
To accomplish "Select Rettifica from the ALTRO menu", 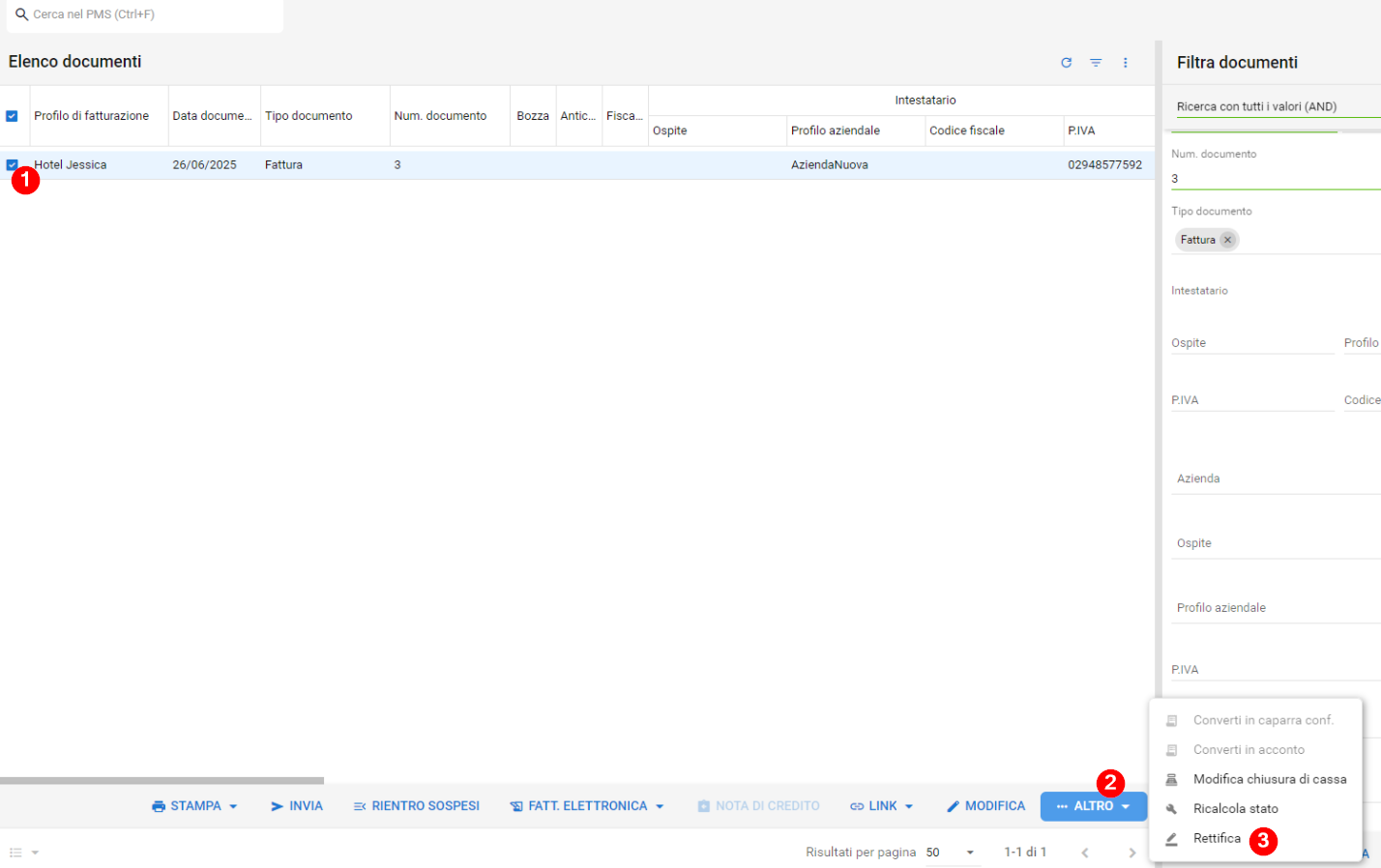I will tap(1217, 838).
